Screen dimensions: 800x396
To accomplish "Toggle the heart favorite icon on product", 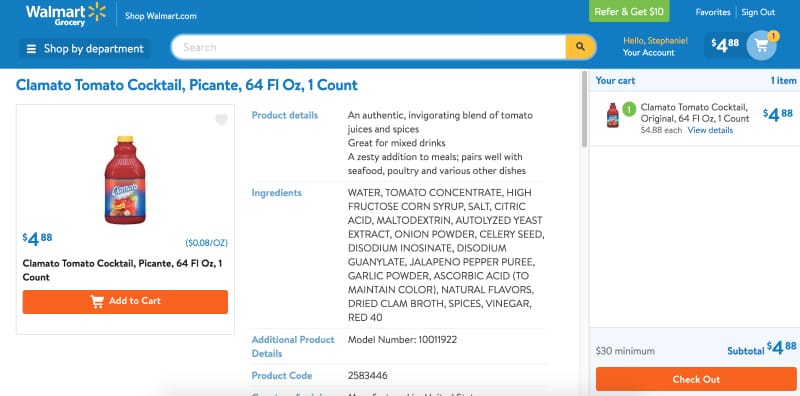I will 221,120.
